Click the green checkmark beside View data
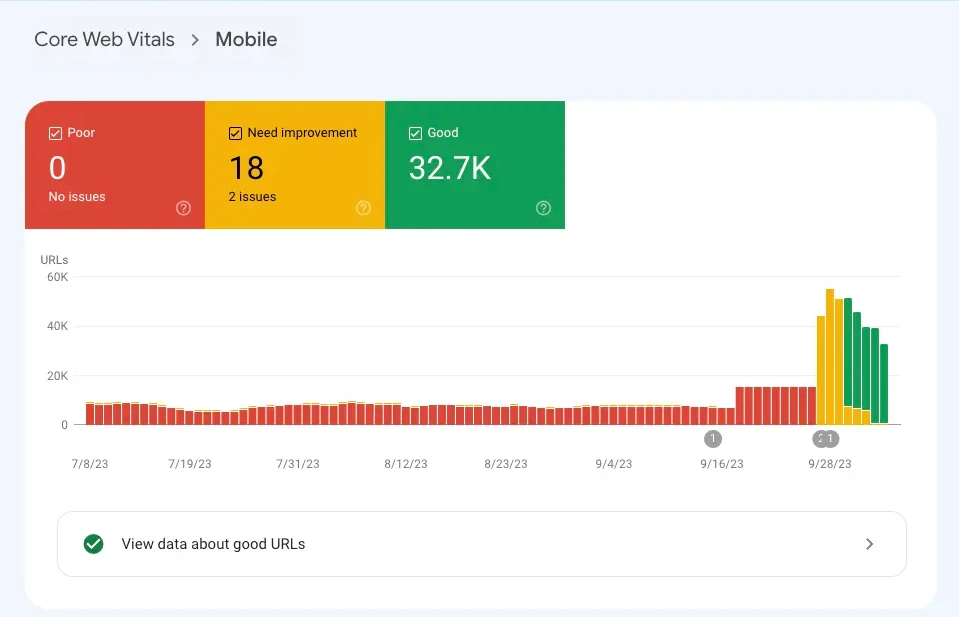The height and width of the screenshot is (617, 959). pyautogui.click(x=94, y=544)
